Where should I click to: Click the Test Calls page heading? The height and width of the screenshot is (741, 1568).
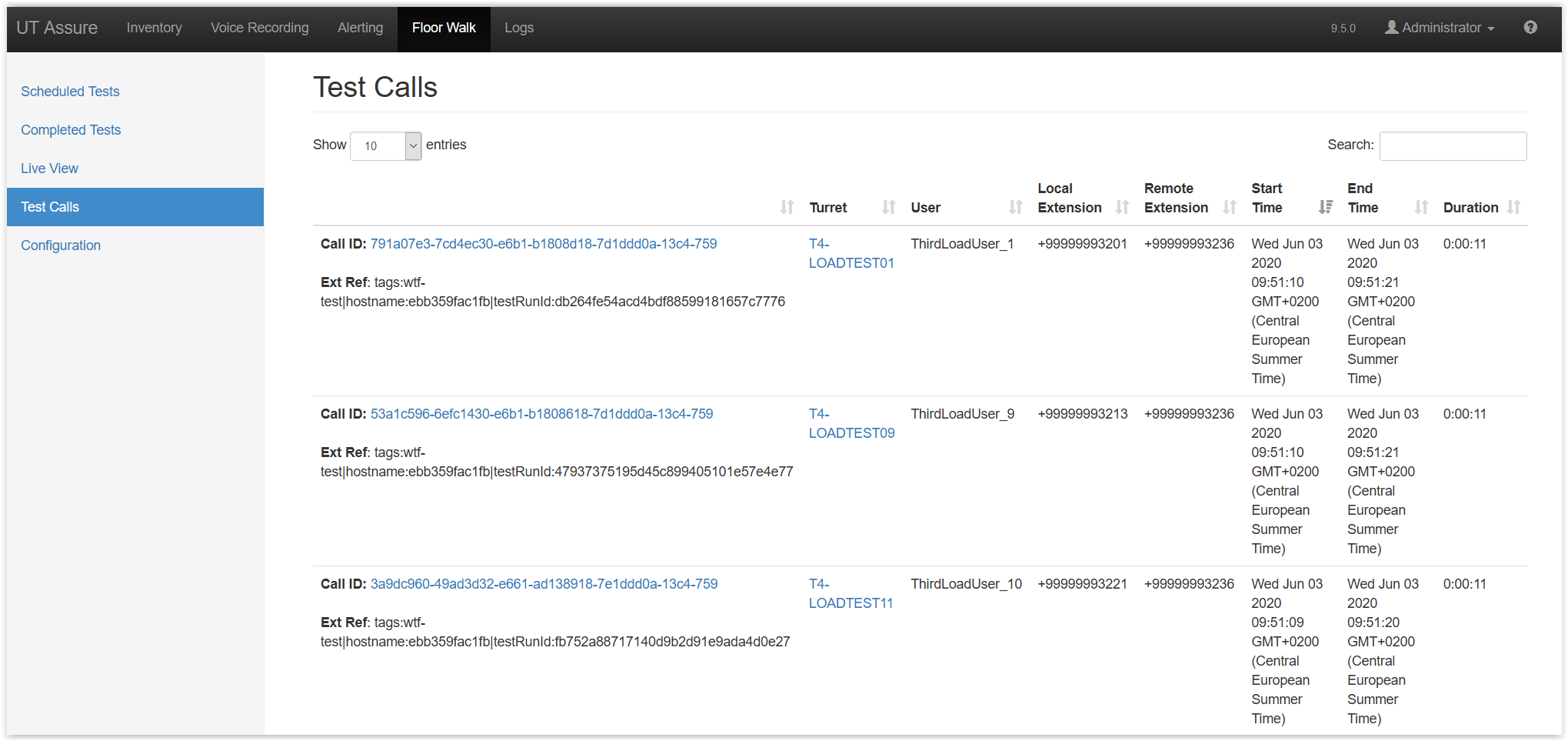click(375, 88)
